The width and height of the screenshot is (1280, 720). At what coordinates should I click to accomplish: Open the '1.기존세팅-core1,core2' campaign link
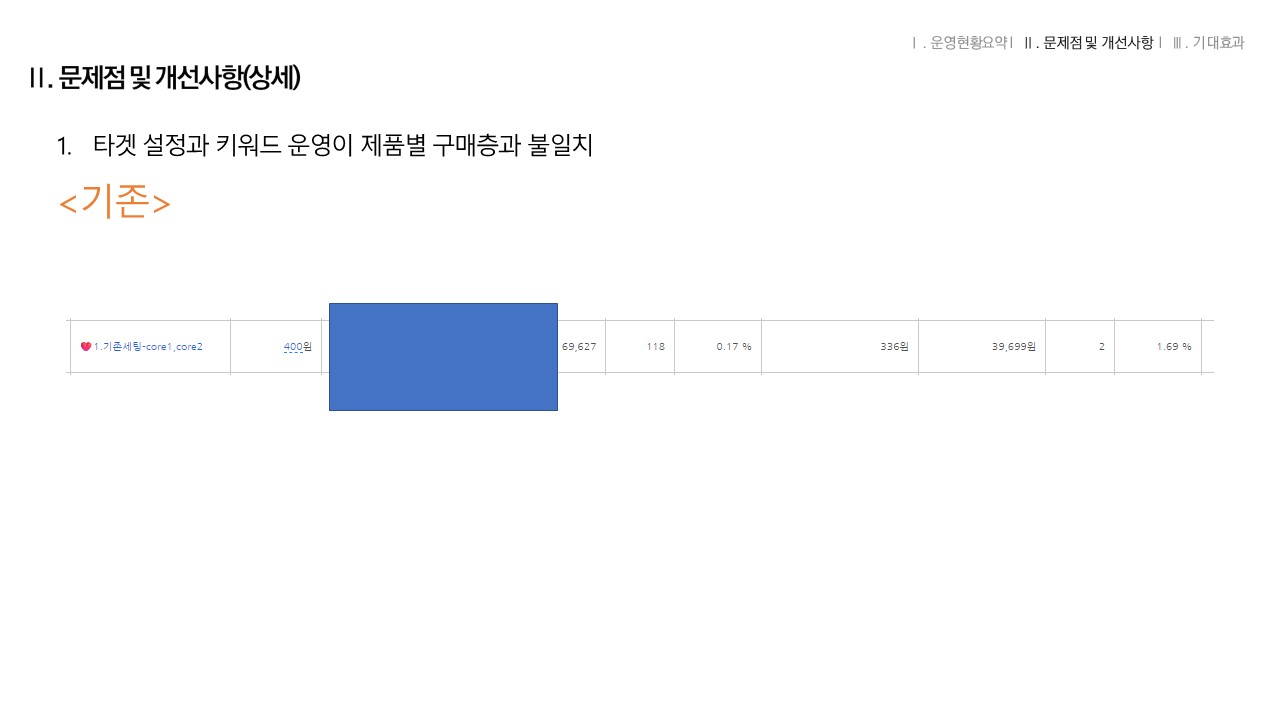click(x=148, y=347)
